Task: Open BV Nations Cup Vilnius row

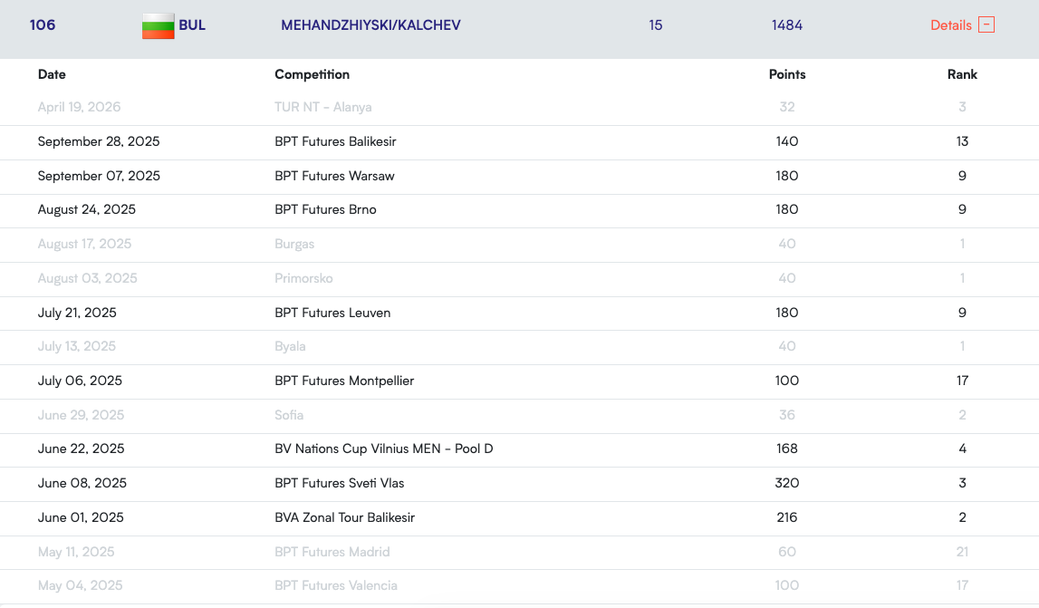Action: 383,449
